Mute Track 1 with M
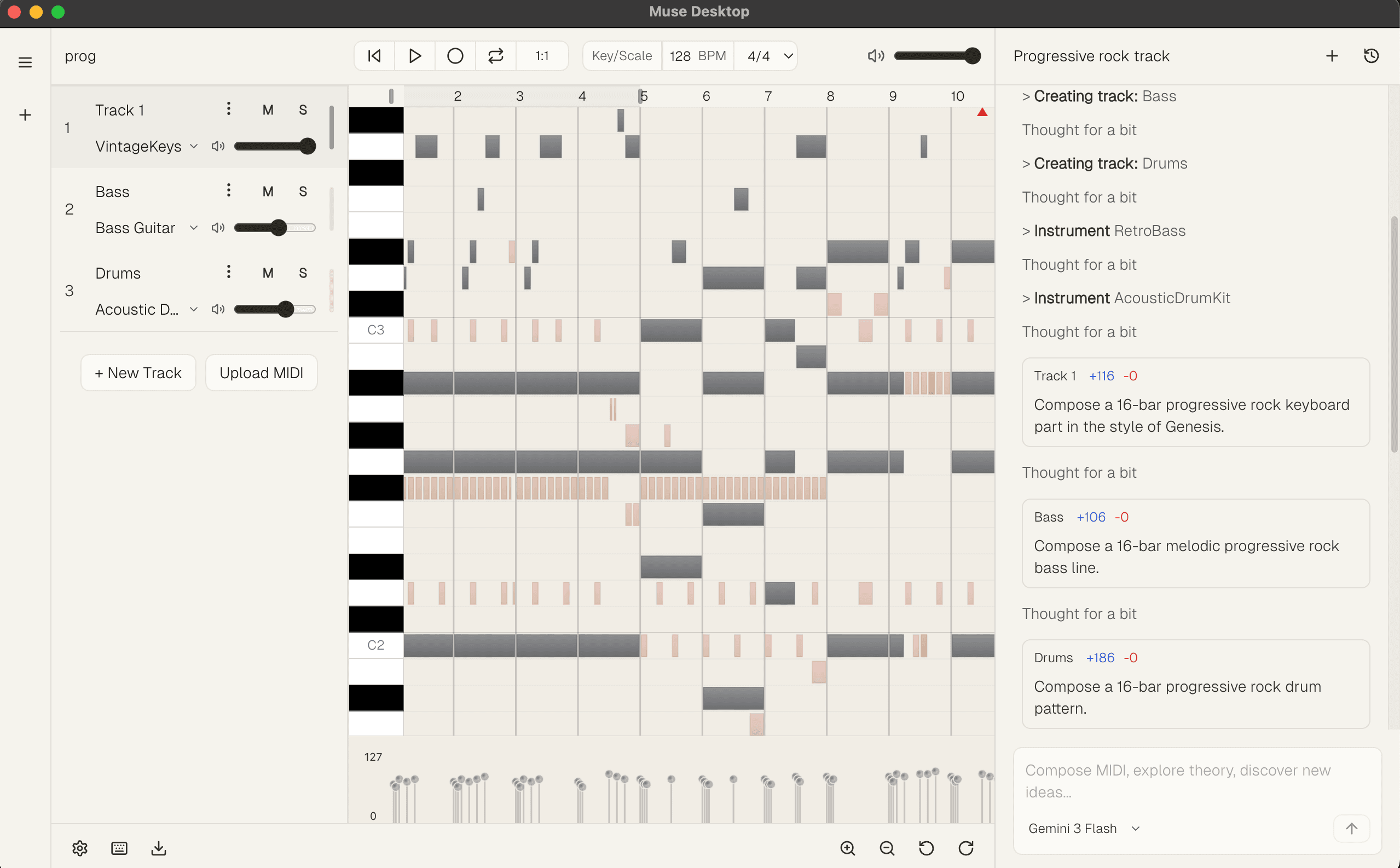Image resolution: width=1400 pixels, height=868 pixels. pos(268,109)
